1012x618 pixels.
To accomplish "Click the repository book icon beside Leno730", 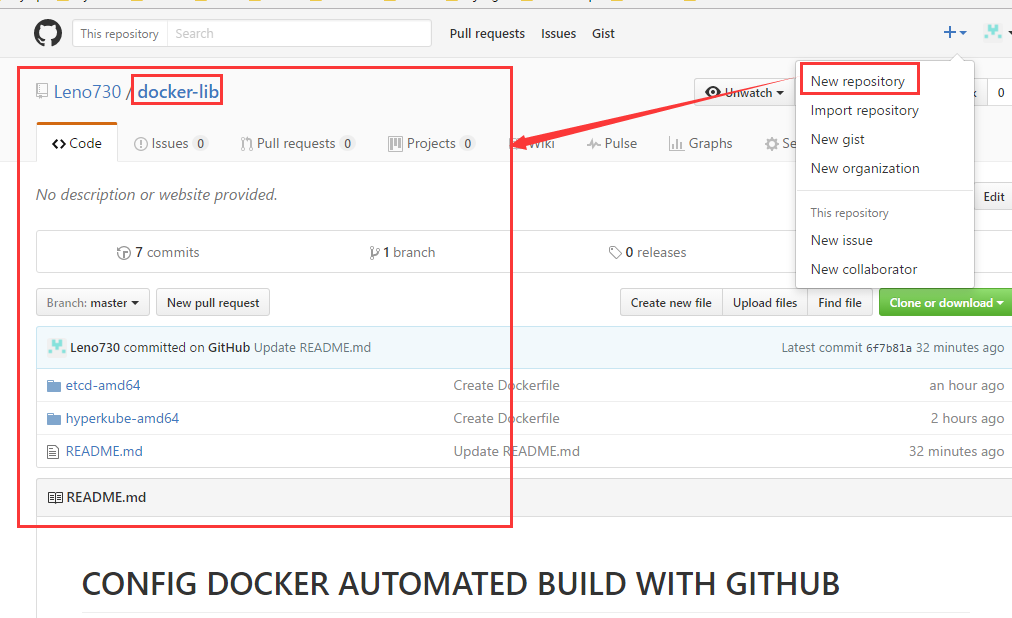I will [42, 91].
